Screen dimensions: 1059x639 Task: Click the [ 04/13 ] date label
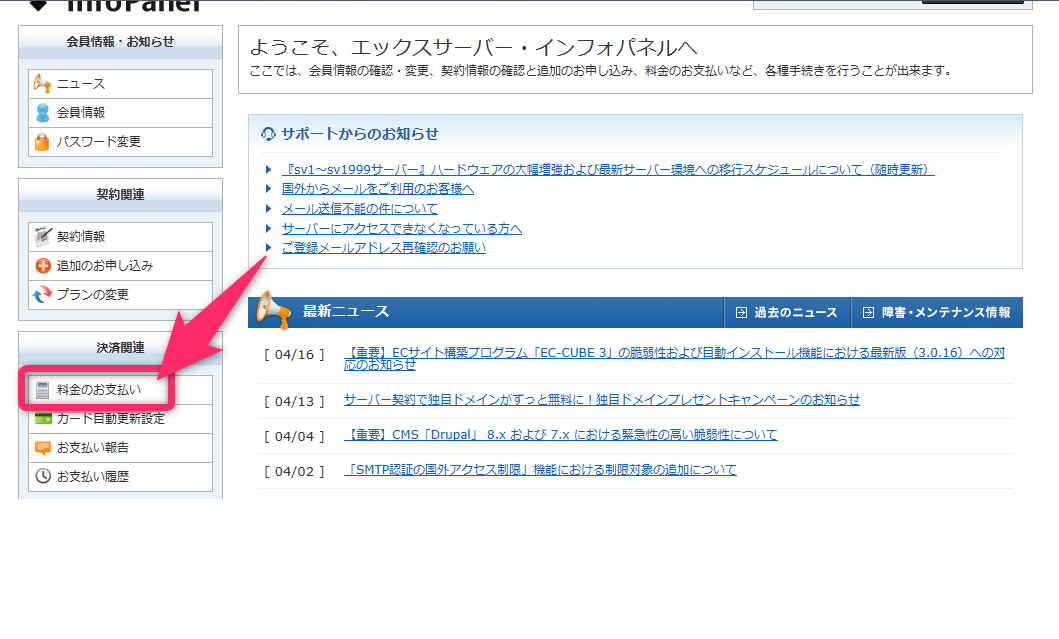pyautogui.click(x=294, y=401)
